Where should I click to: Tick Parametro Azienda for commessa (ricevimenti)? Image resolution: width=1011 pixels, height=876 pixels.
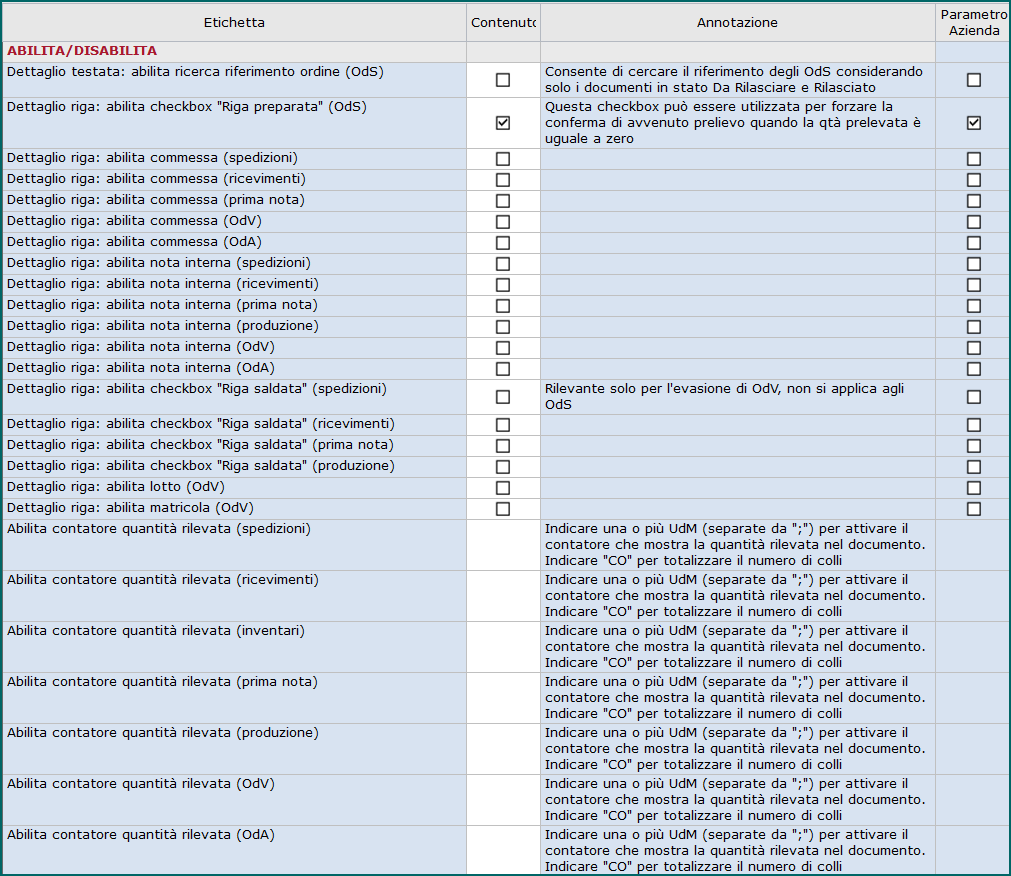click(974, 180)
